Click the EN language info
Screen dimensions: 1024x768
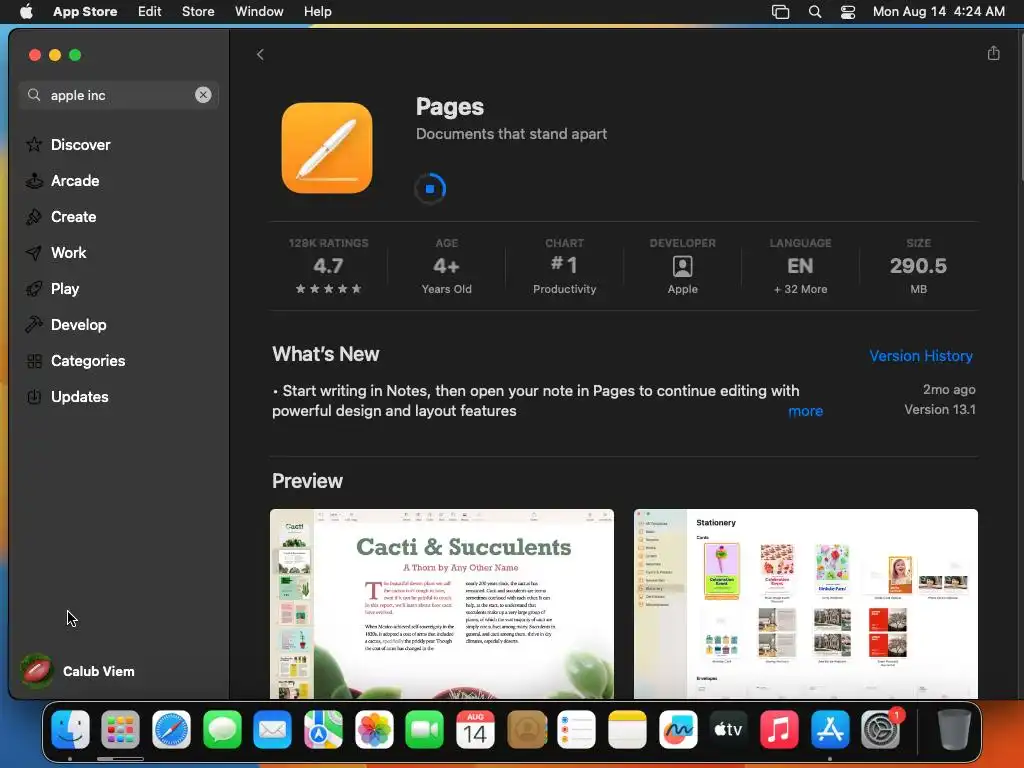tap(801, 266)
